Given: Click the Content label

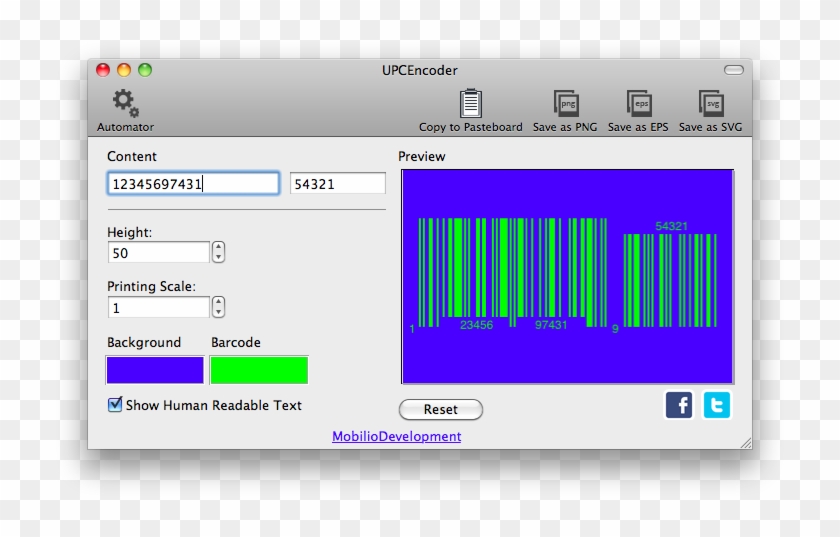Looking at the screenshot, I should click(132, 156).
